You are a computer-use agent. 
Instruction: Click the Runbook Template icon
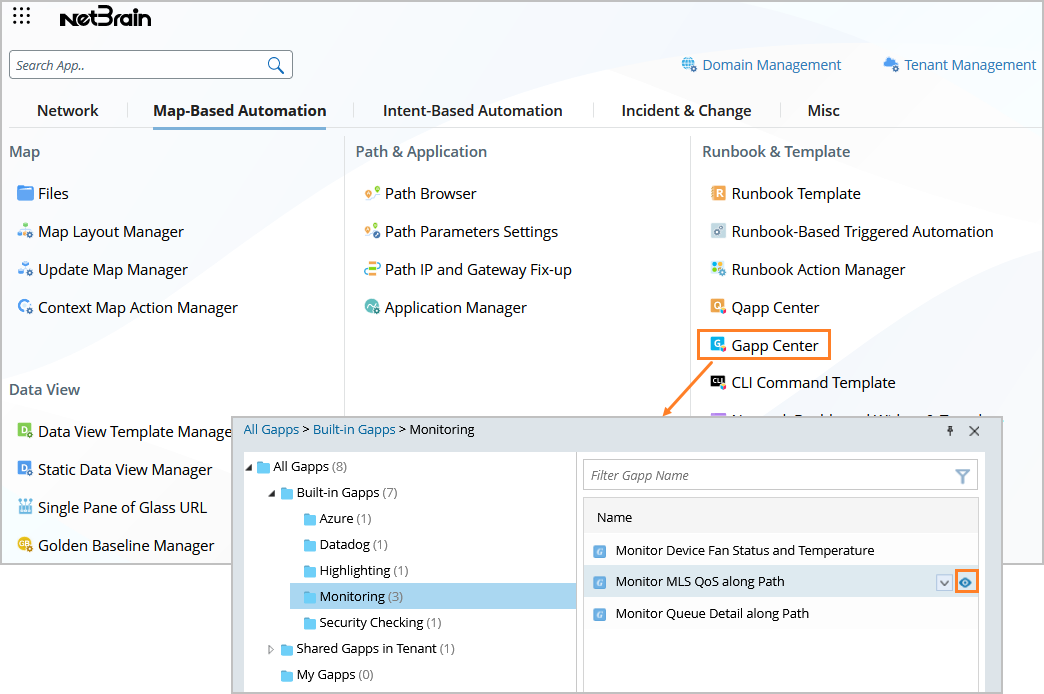(718, 193)
